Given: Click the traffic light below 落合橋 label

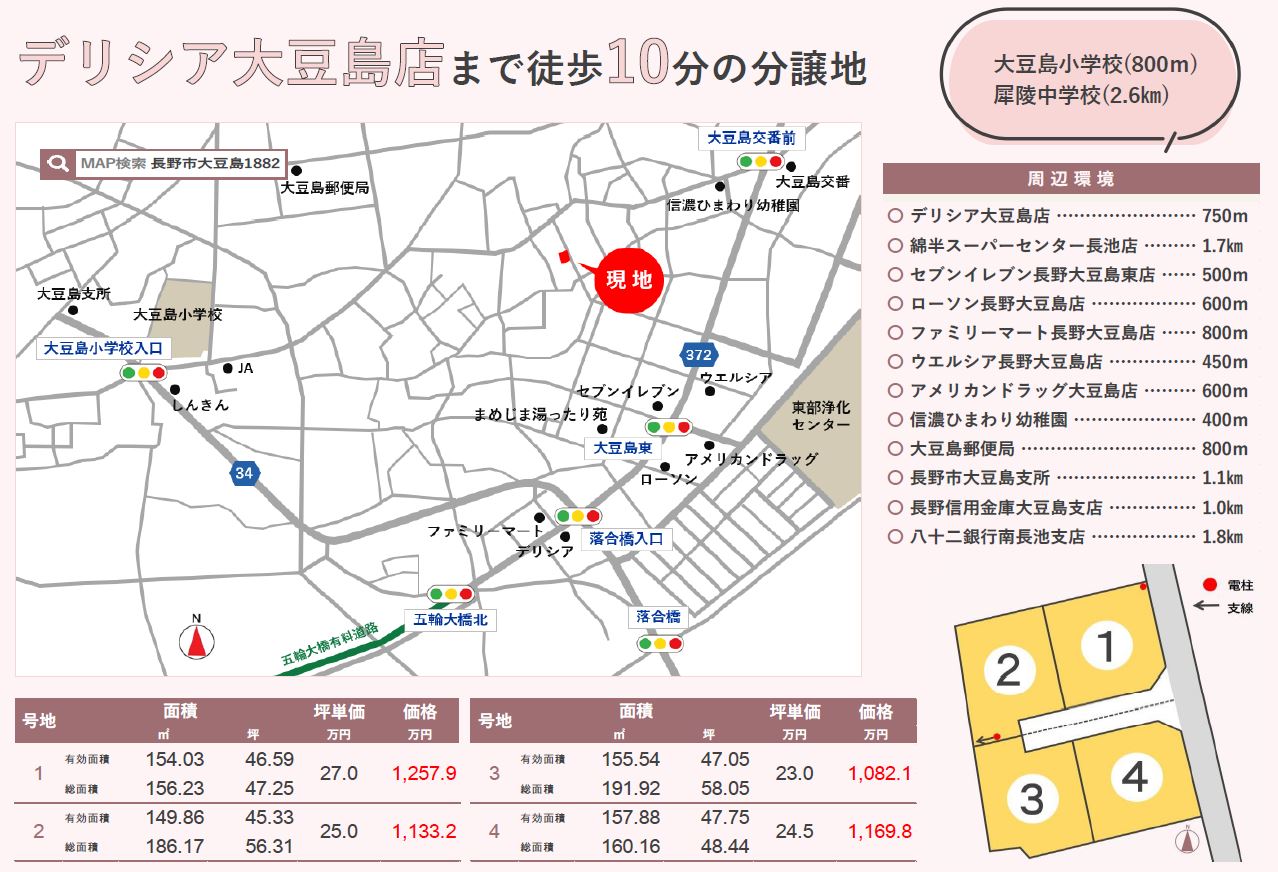Looking at the screenshot, I should 660,644.
